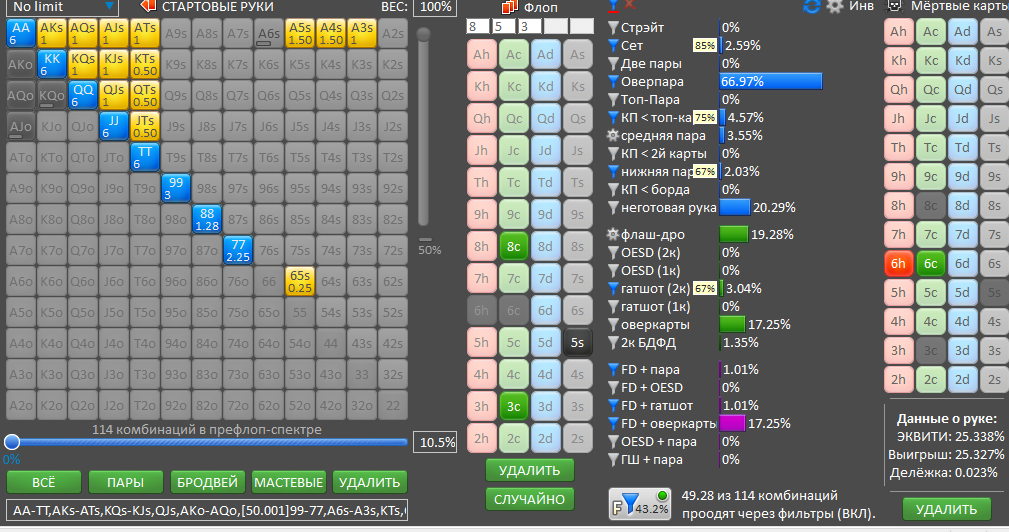Open settings via gear icon near Инв
Screen dimensions: 1009x532
tap(835, 6)
